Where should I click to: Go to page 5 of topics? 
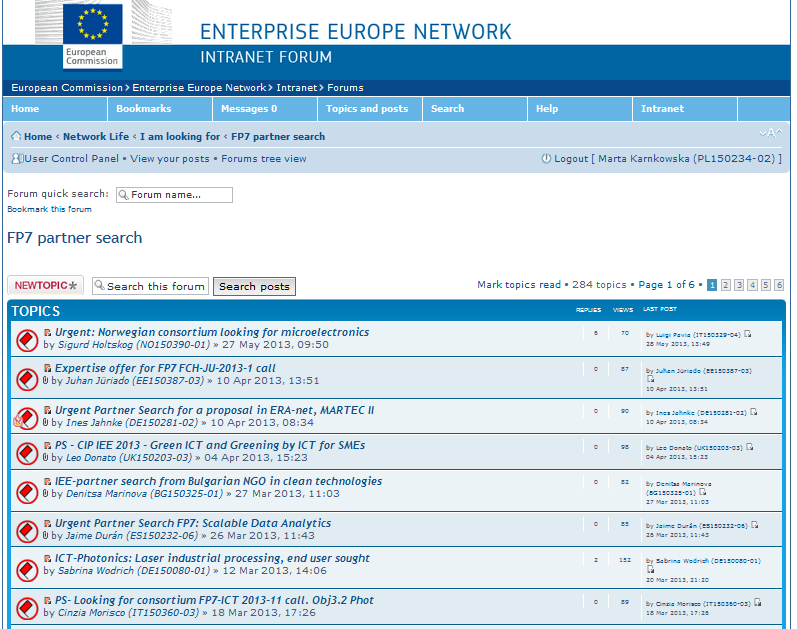click(765, 285)
